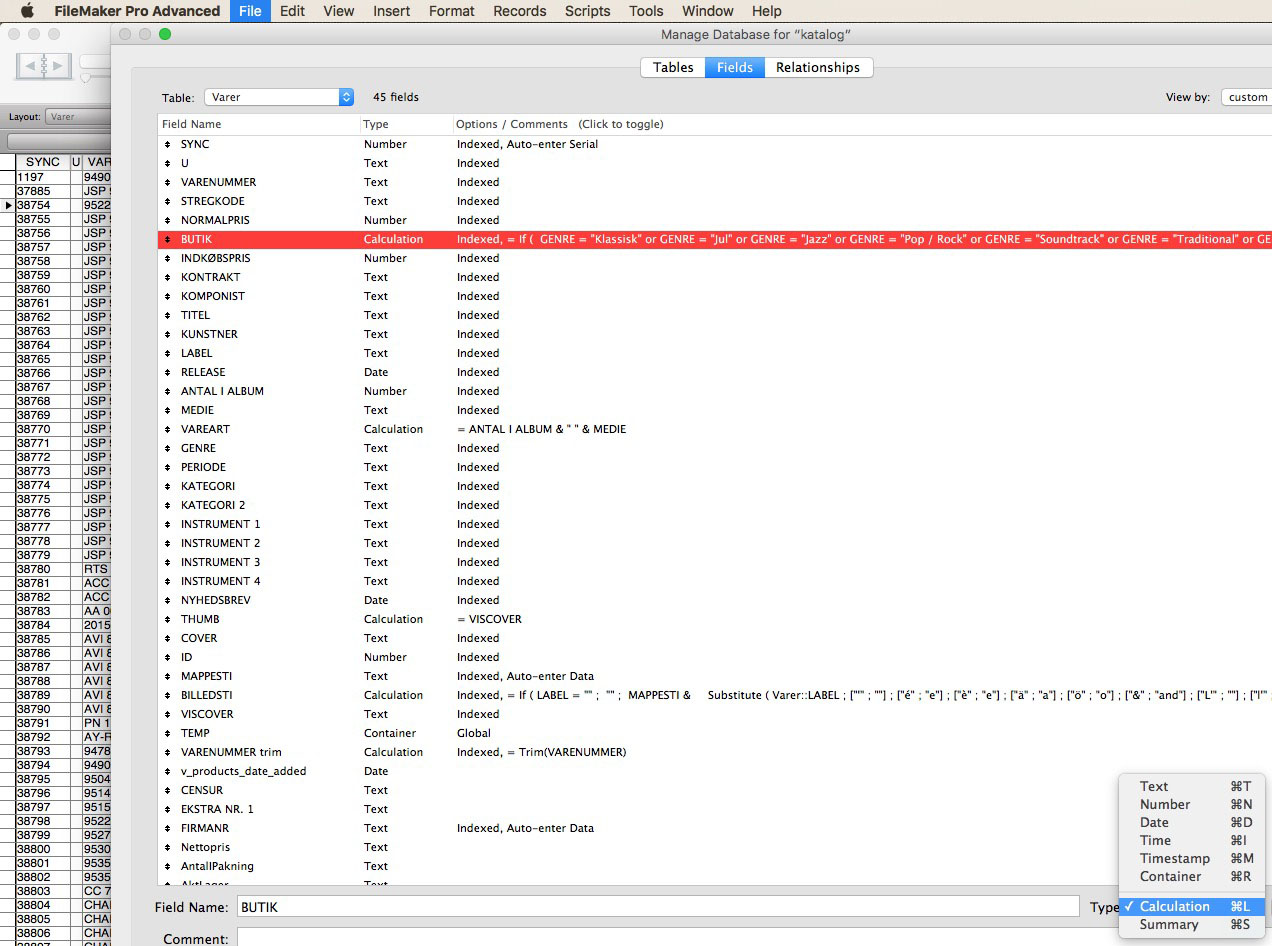This screenshot has height=946, width=1272.
Task: Open the Help menu
Action: [766, 11]
